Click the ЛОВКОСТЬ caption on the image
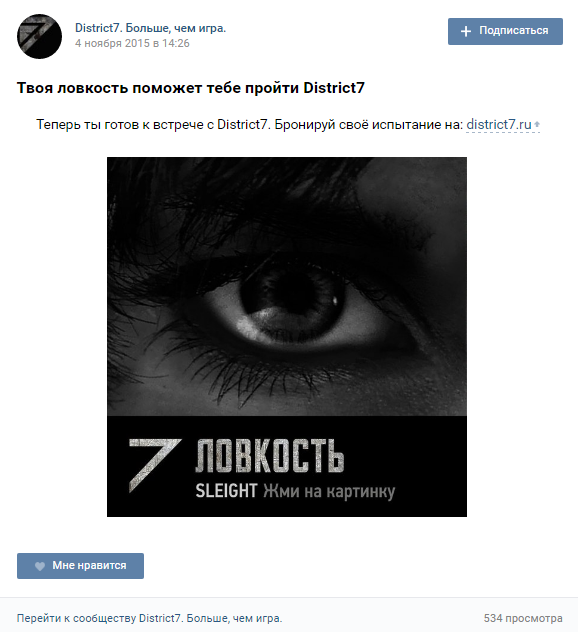Image resolution: width=578 pixels, height=632 pixels. click(x=269, y=455)
